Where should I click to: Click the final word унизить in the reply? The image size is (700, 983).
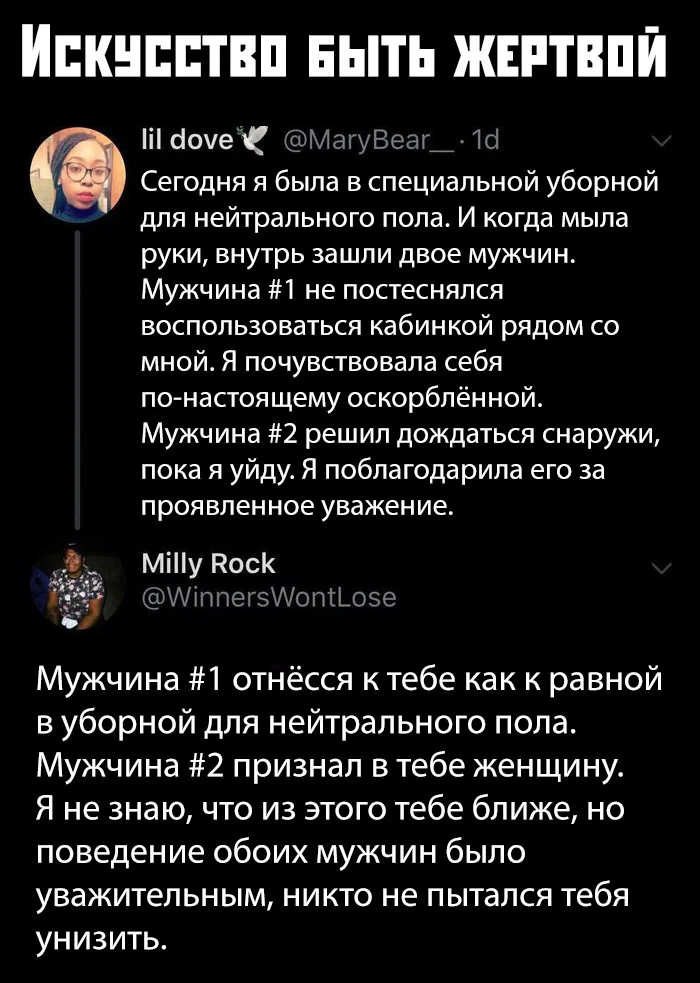[x=102, y=938]
